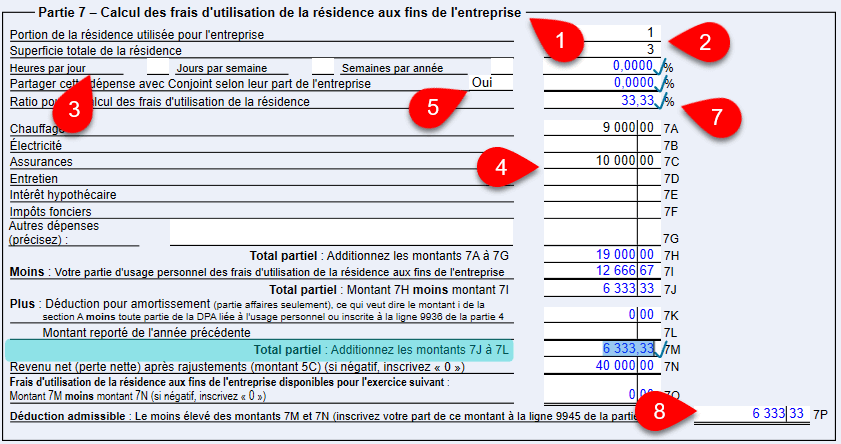Click the Jours par semaine input box
The height and width of the screenshot is (444, 841).
(323, 67)
